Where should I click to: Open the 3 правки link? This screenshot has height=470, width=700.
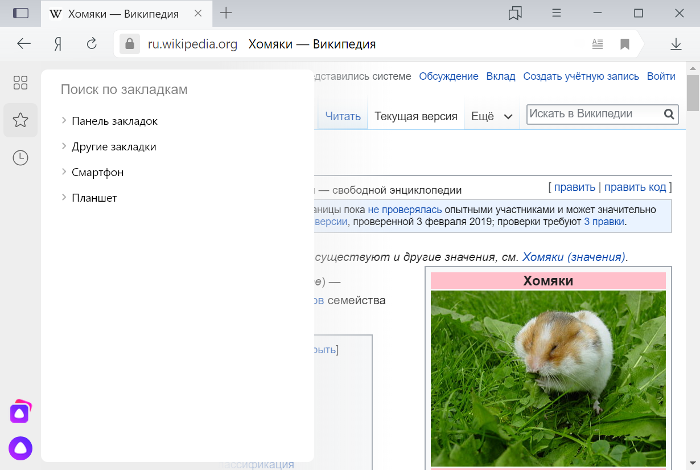click(x=604, y=221)
